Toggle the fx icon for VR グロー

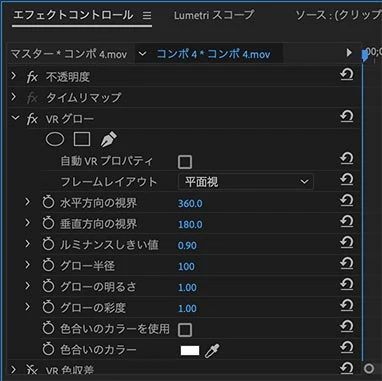32,119
